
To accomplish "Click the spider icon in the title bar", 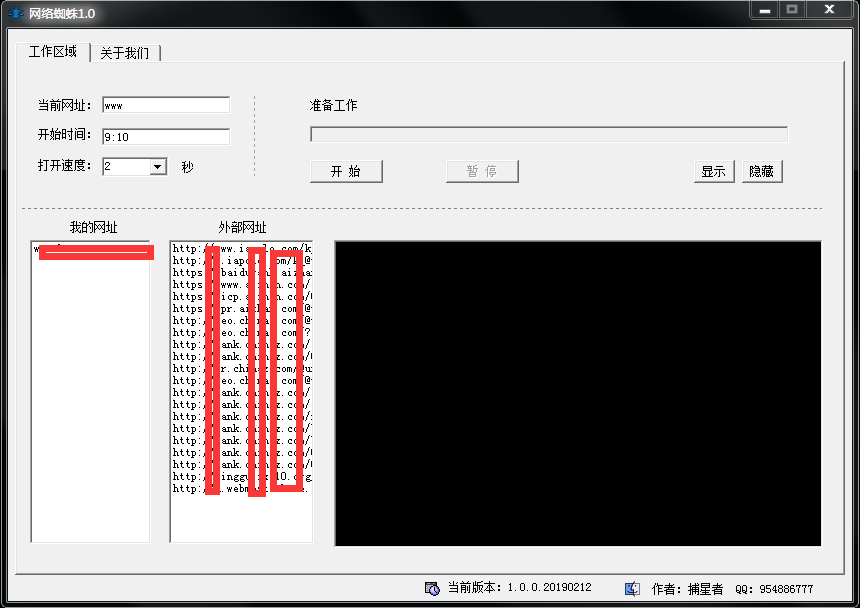I will coord(14,12).
